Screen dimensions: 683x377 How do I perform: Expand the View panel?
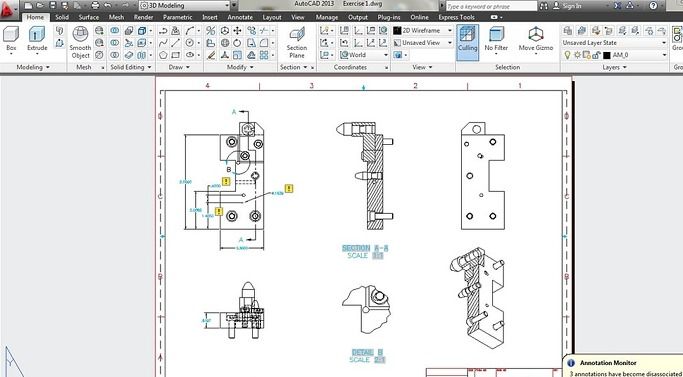423,67
